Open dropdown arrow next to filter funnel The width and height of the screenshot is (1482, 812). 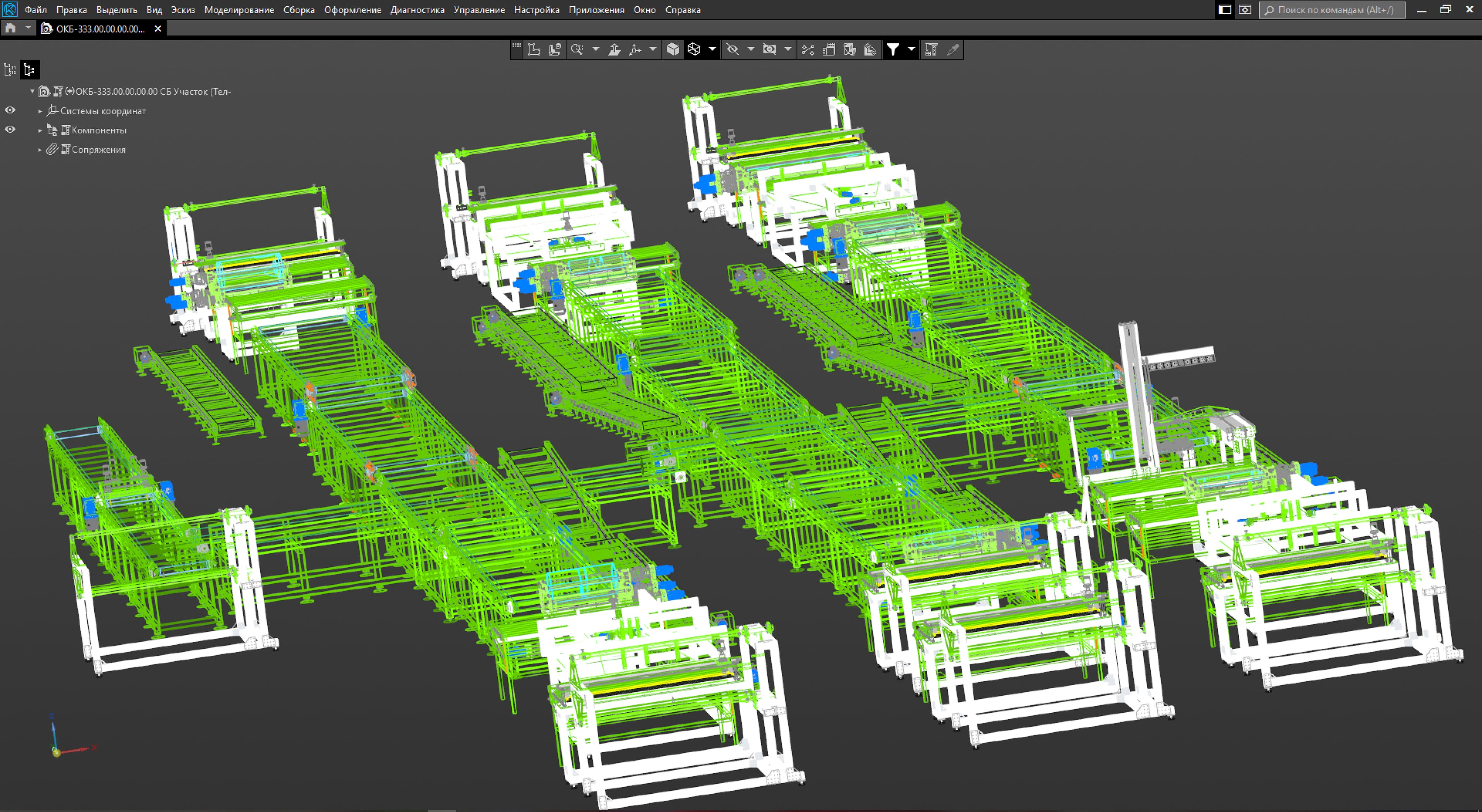[x=911, y=50]
